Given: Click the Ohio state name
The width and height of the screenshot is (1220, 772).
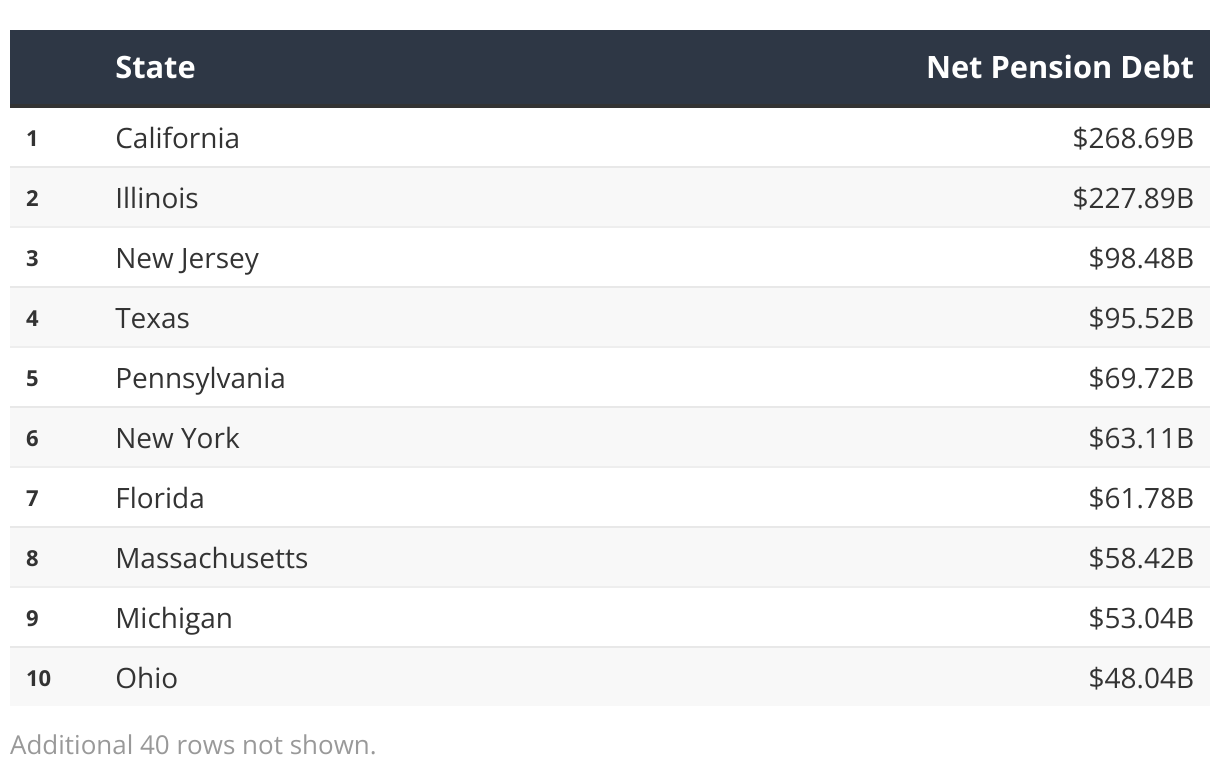Looking at the screenshot, I should 147,678.
